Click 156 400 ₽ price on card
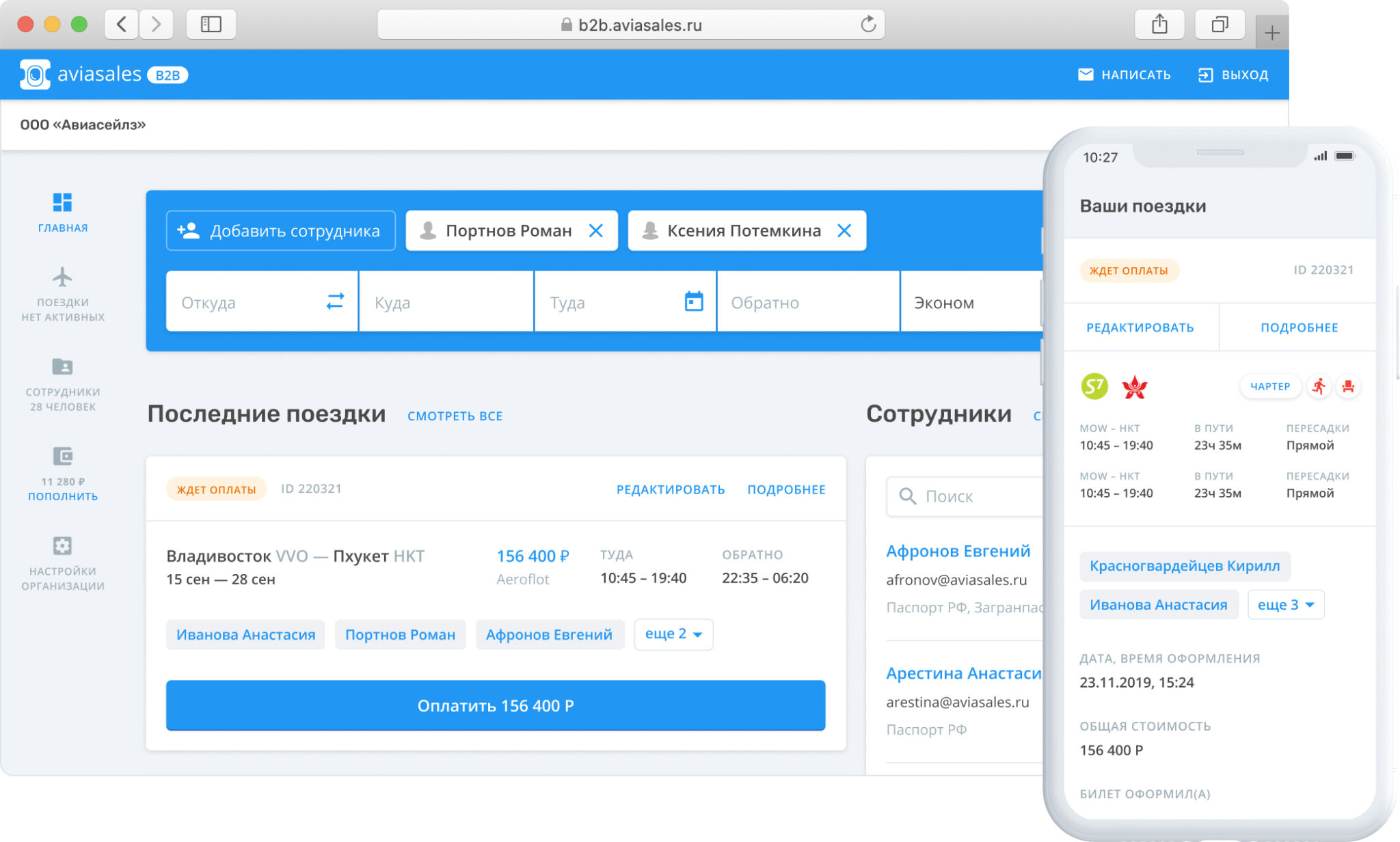The image size is (1400, 842). (x=533, y=556)
